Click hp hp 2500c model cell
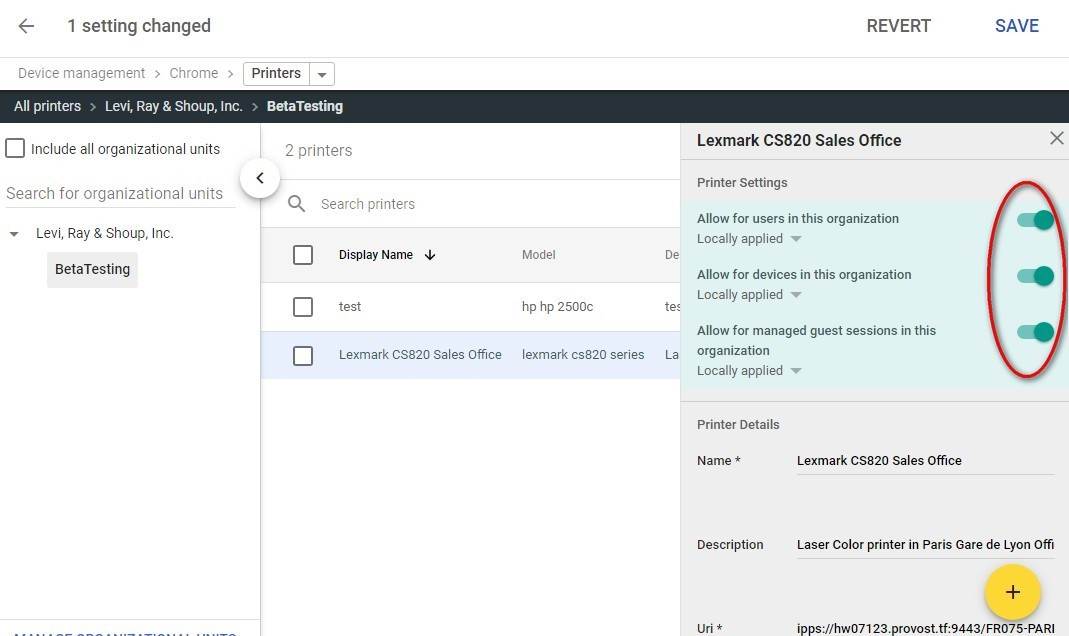The width and height of the screenshot is (1069, 636). pos(557,307)
